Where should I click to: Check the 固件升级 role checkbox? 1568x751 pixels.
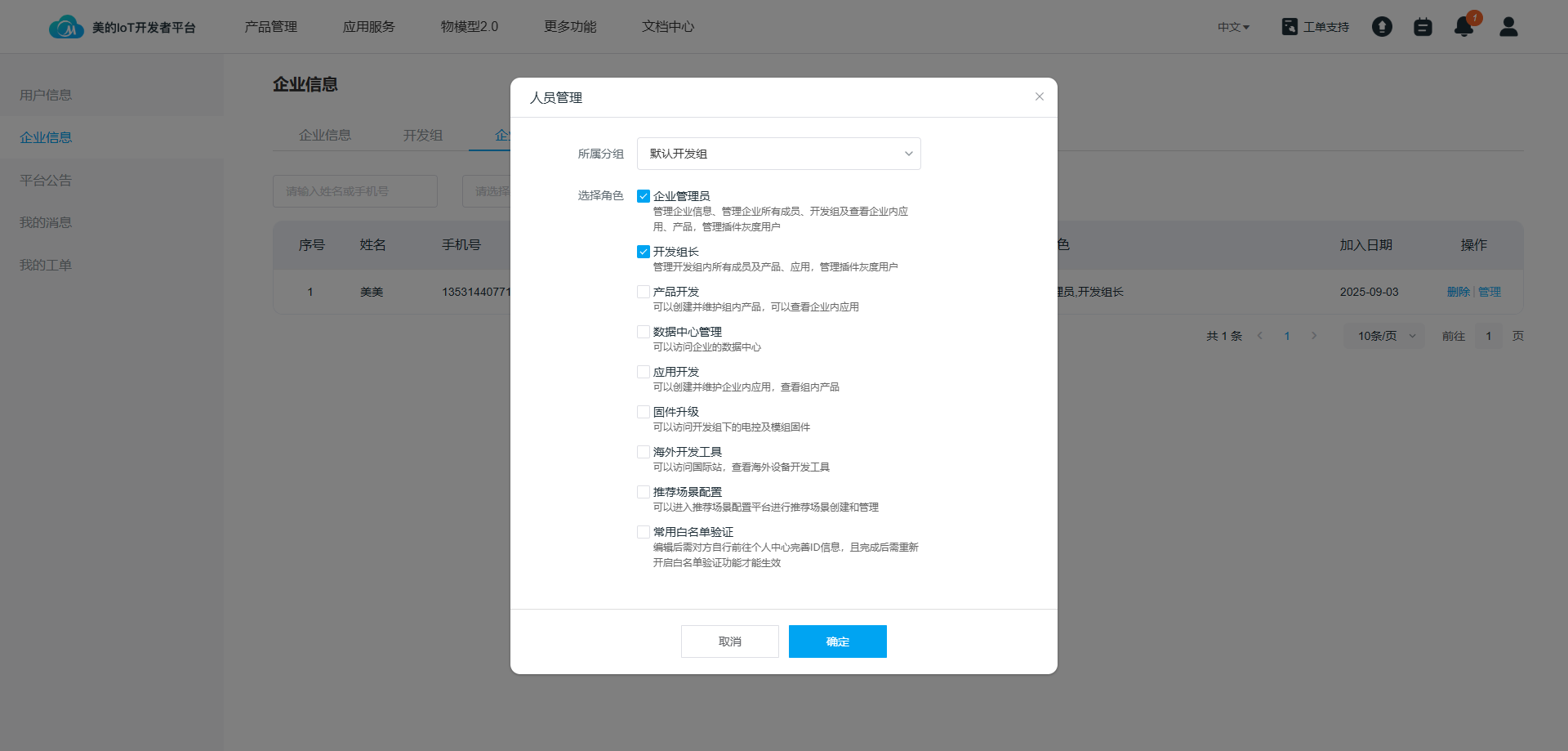[644, 412]
